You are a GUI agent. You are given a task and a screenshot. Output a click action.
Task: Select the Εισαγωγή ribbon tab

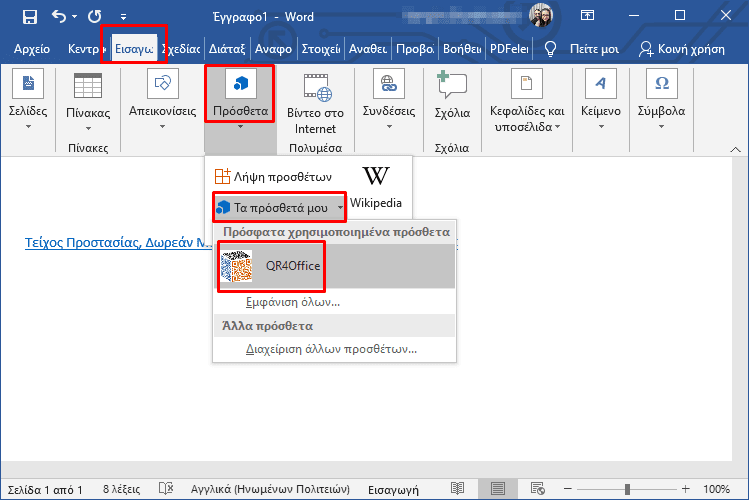(134, 49)
